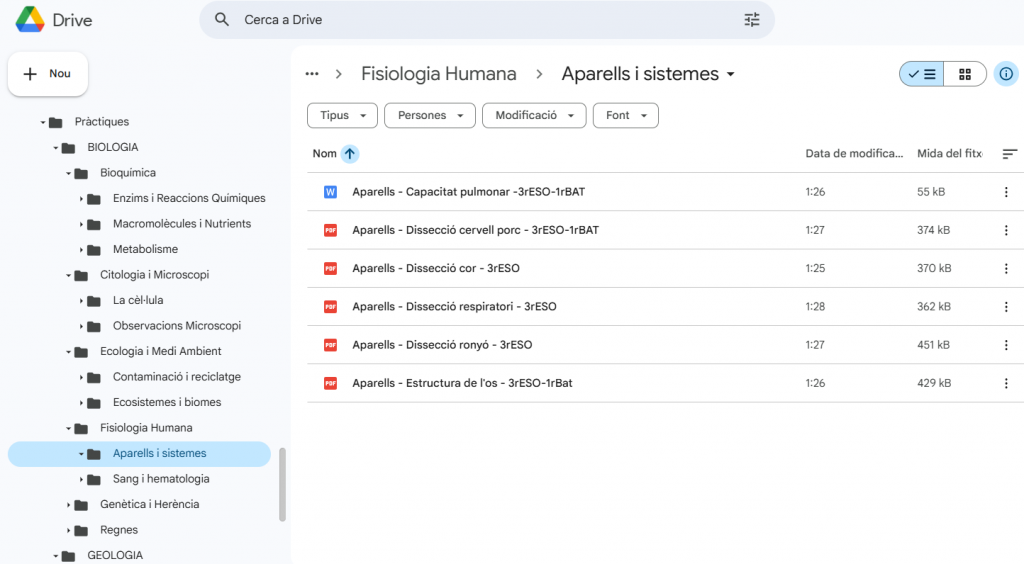The height and width of the screenshot is (564, 1024).
Task: Open the Modificació filter dropdown
Action: point(533,116)
